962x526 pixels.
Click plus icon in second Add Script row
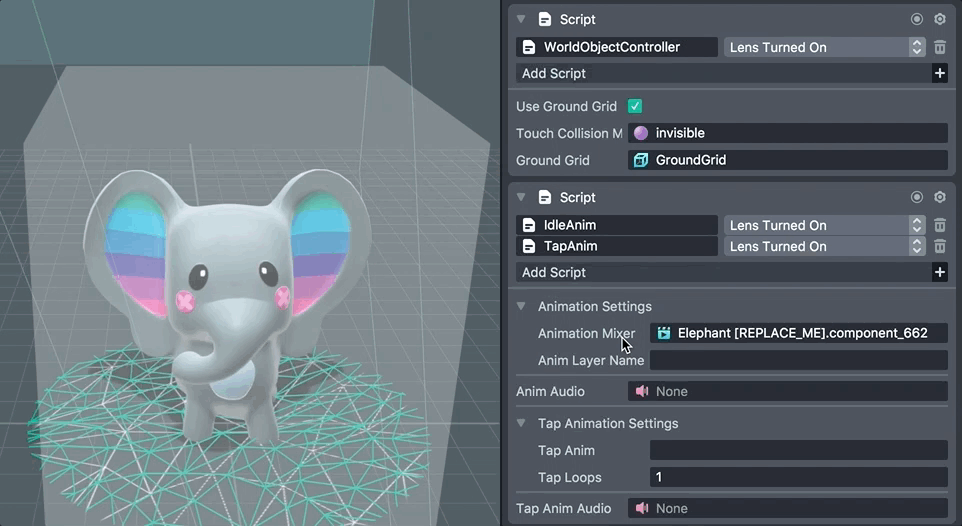[939, 272]
